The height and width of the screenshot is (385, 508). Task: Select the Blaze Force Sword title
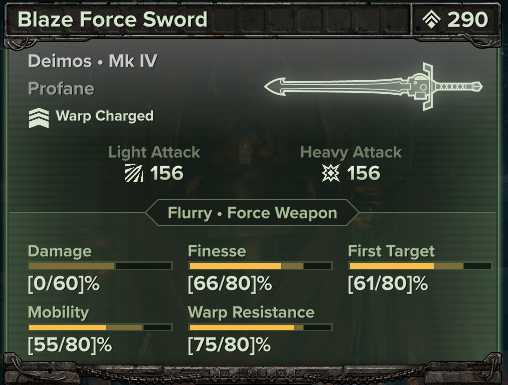point(112,19)
